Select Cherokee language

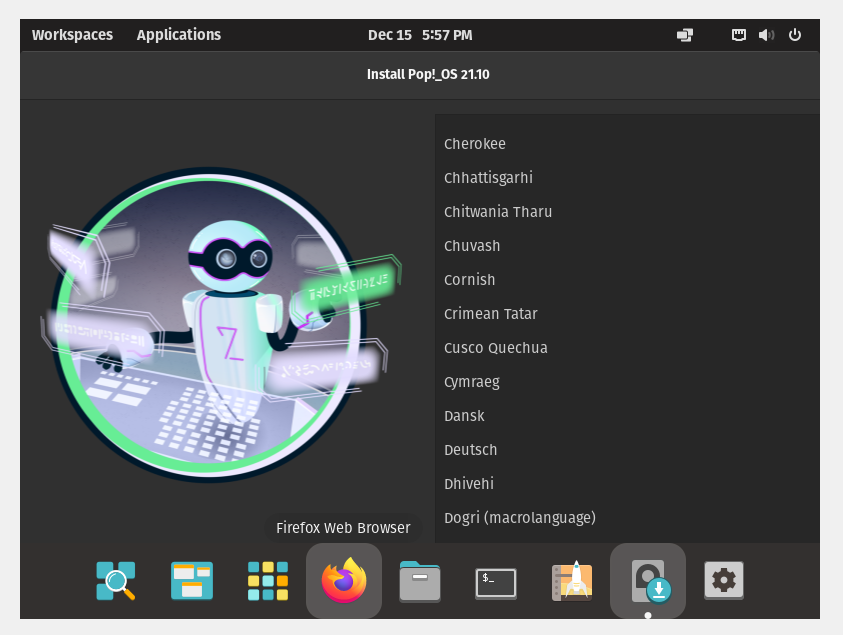click(627, 144)
